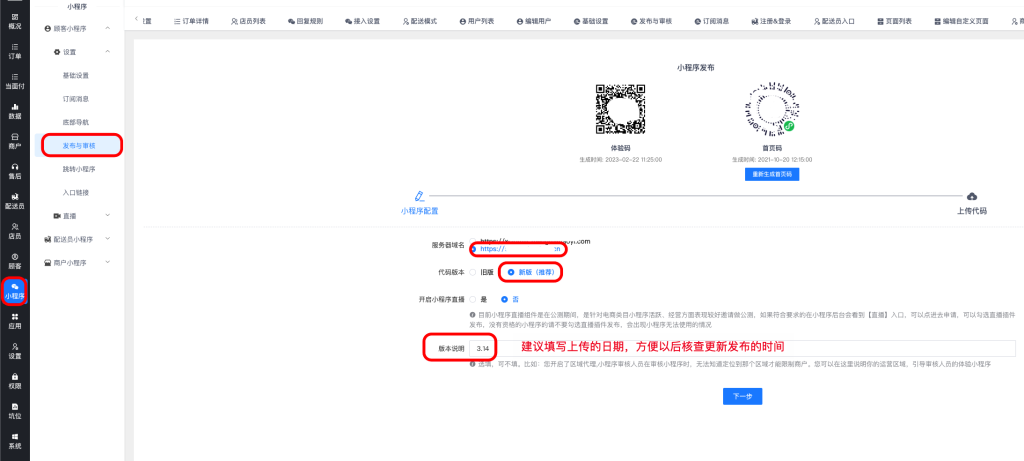Viewport: 1024px width, 461px height.
Task: Select 新版(推荐) code version radio
Action: tap(511, 272)
